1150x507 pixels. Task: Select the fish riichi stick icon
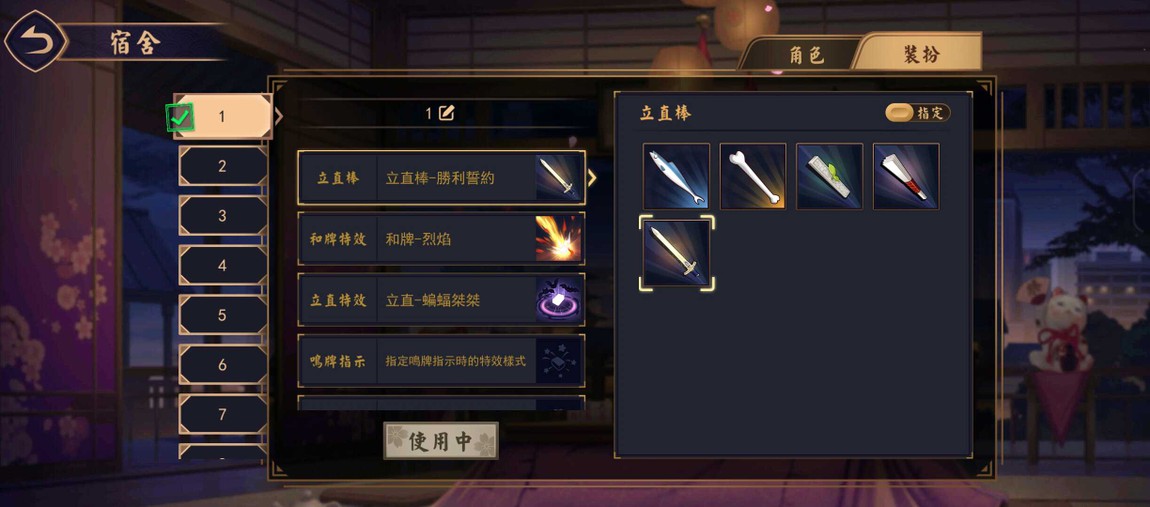[x=676, y=176]
